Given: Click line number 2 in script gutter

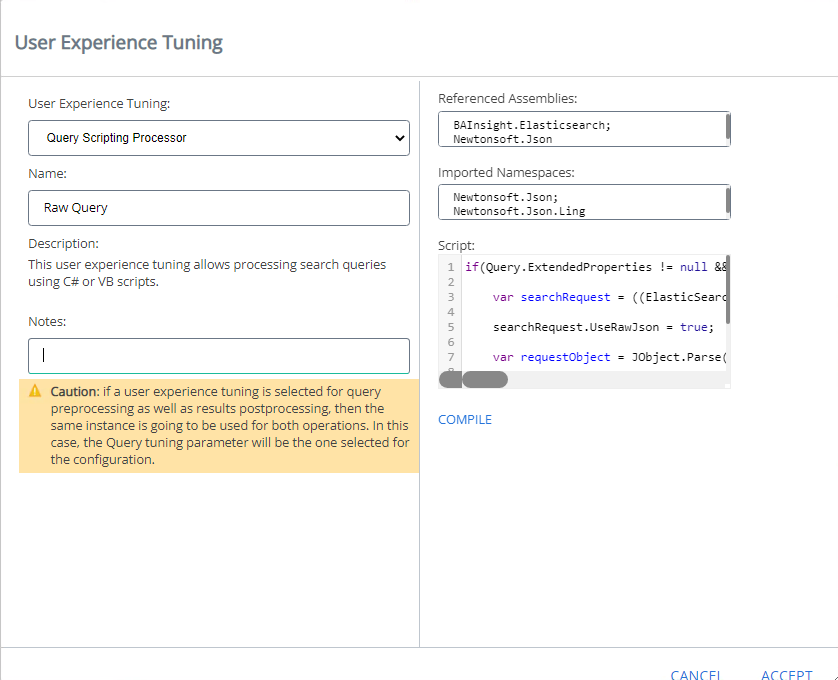Looking at the screenshot, I should pos(451,282).
